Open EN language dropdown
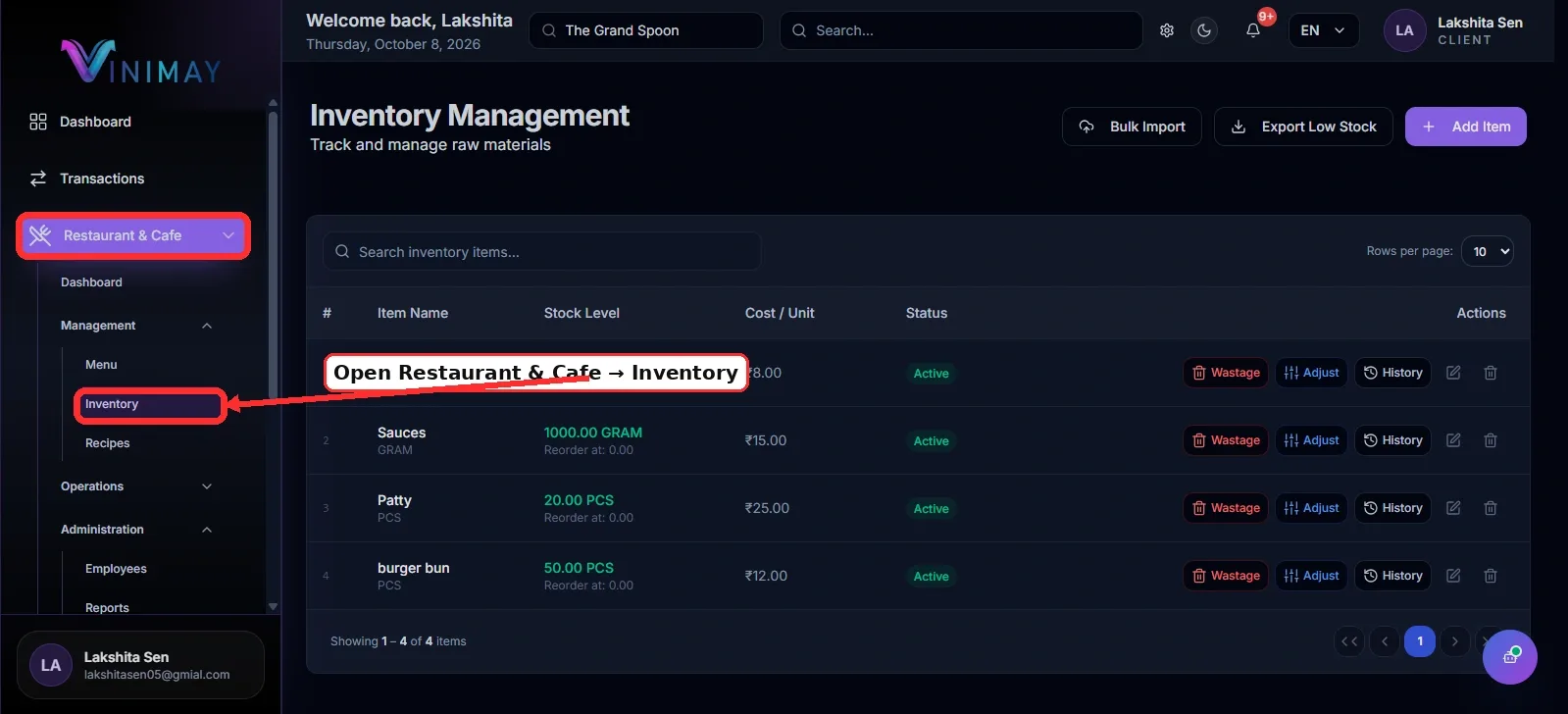The height and width of the screenshot is (714, 1568). coord(1323,30)
